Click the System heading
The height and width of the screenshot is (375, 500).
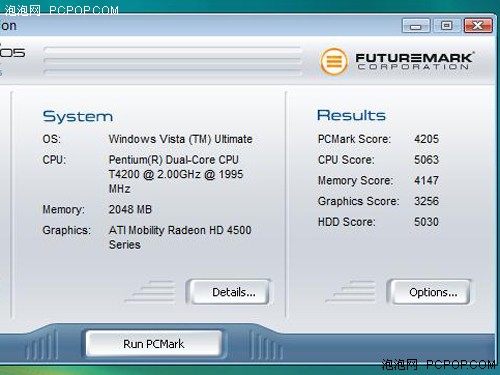tap(78, 117)
